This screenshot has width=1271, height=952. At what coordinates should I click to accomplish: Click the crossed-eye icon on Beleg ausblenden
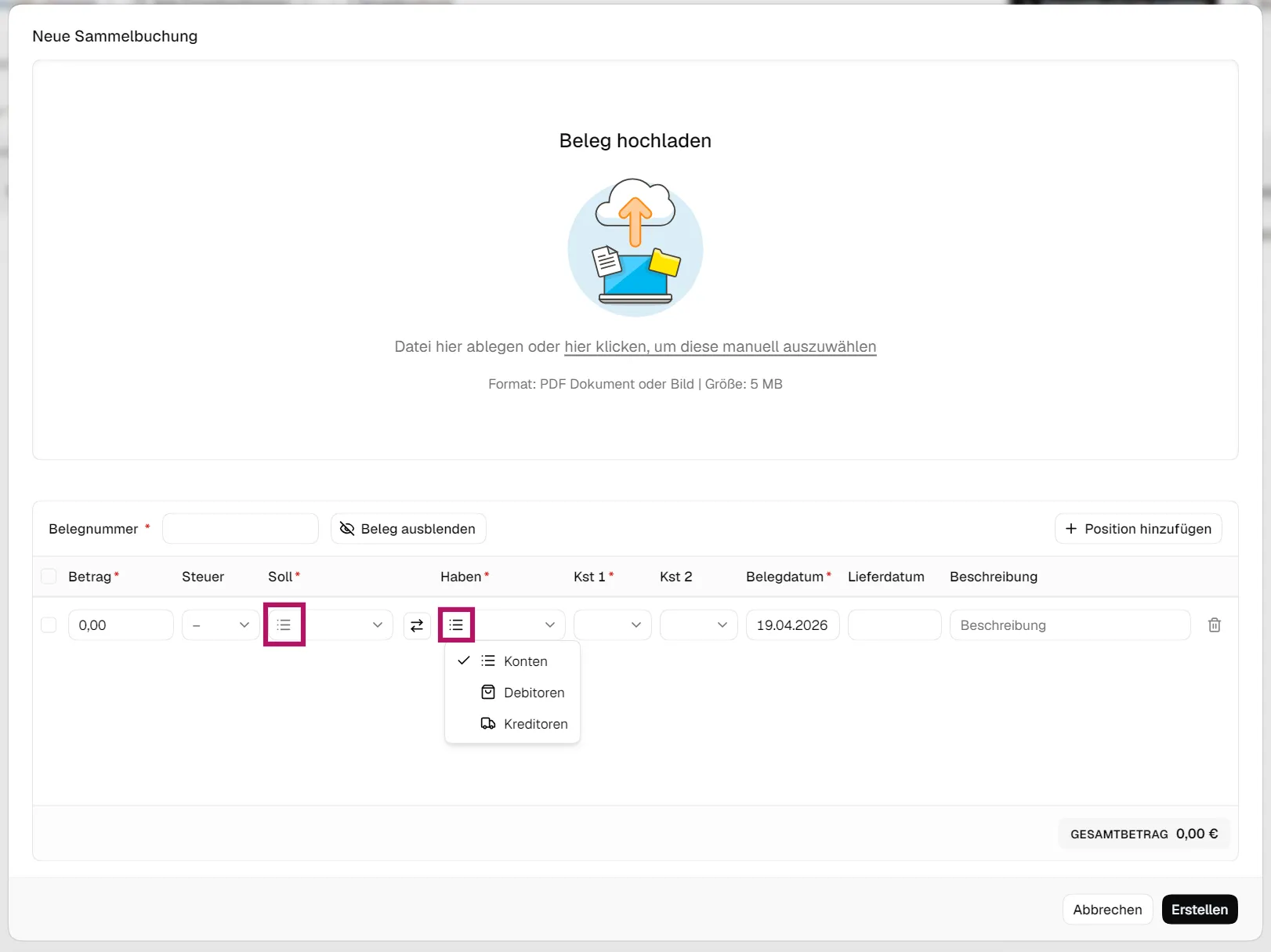347,529
